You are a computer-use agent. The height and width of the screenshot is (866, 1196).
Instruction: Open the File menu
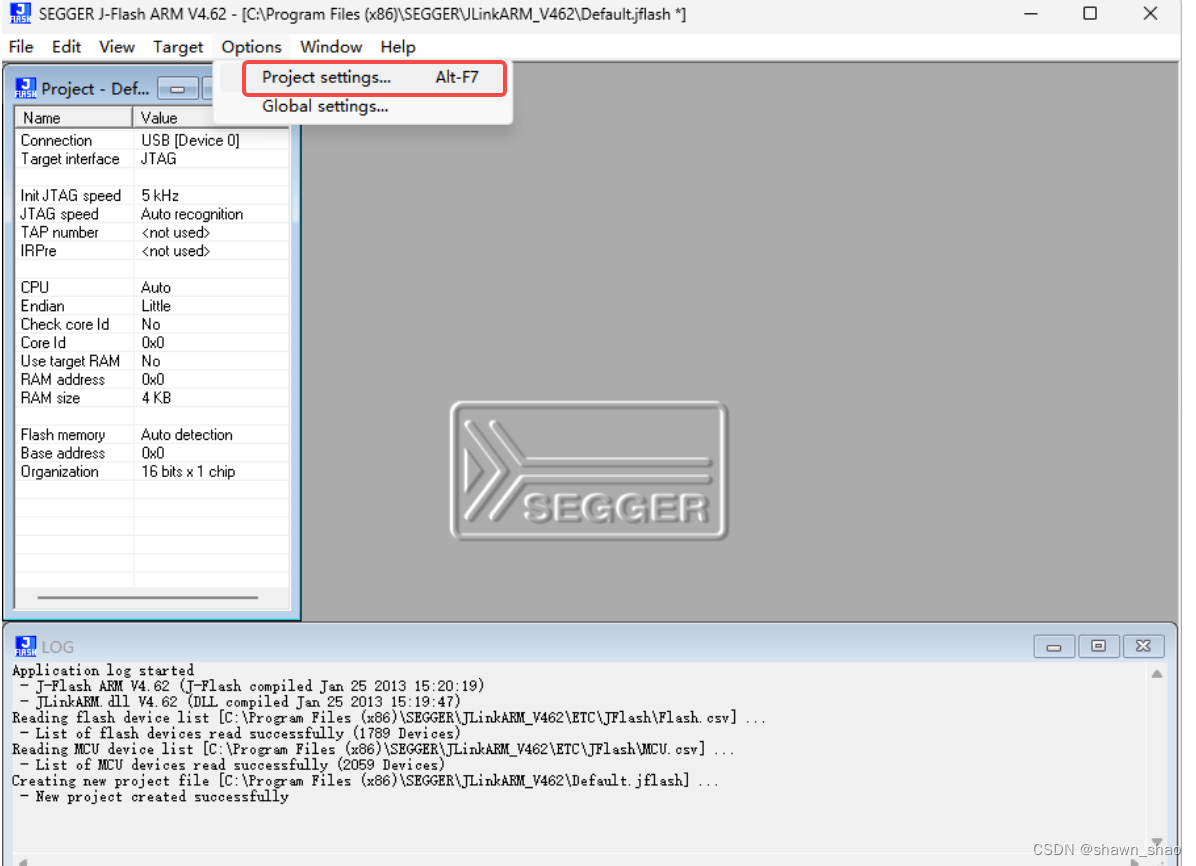pos(21,47)
